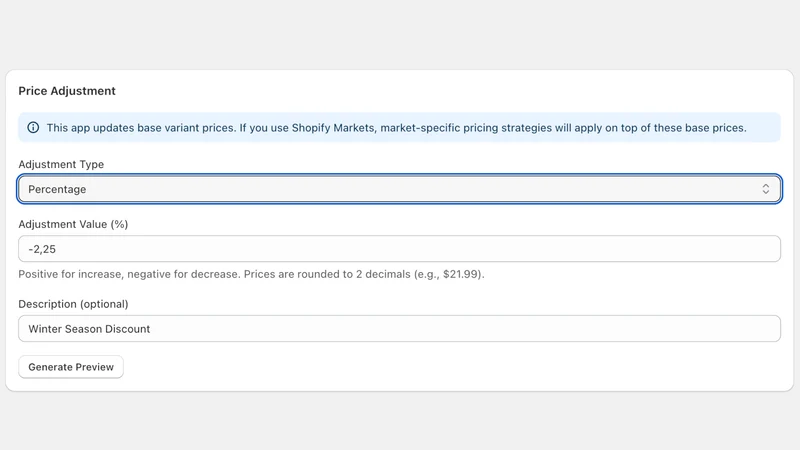Viewport: 800px width, 450px height.
Task: Click the Description field containing Winter Season Discount
Action: pos(399,329)
